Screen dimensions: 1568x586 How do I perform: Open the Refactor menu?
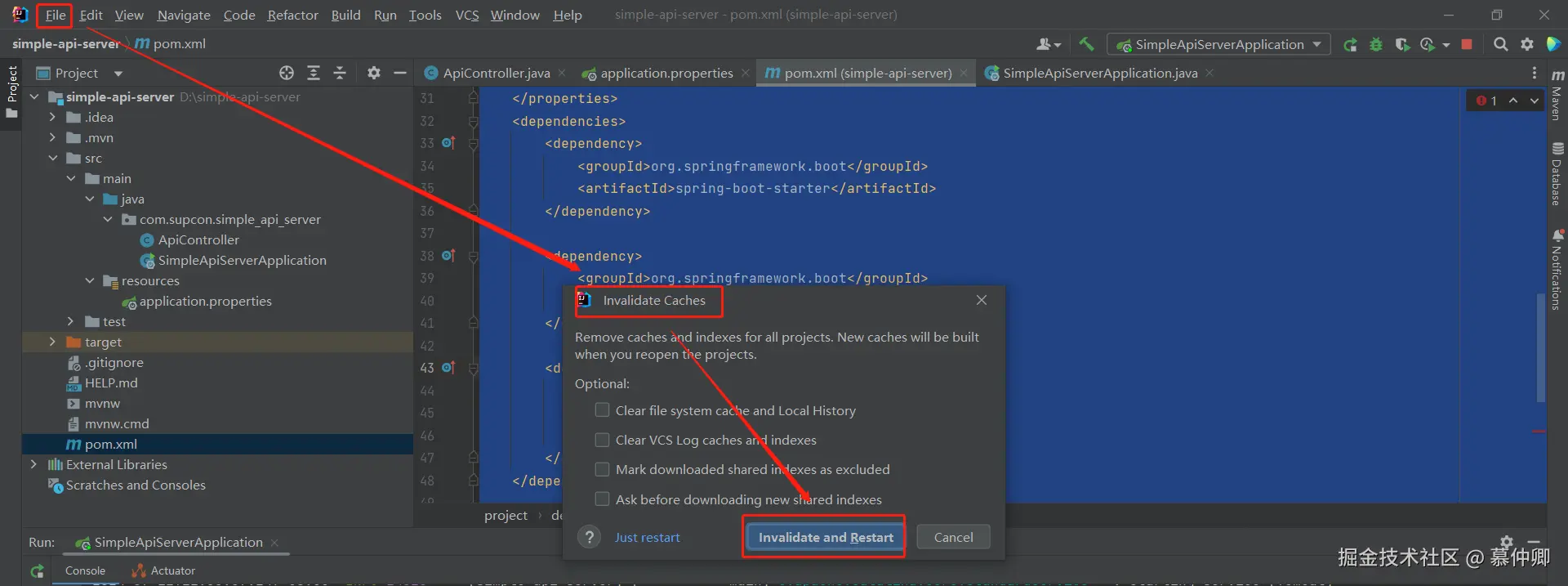coord(292,15)
